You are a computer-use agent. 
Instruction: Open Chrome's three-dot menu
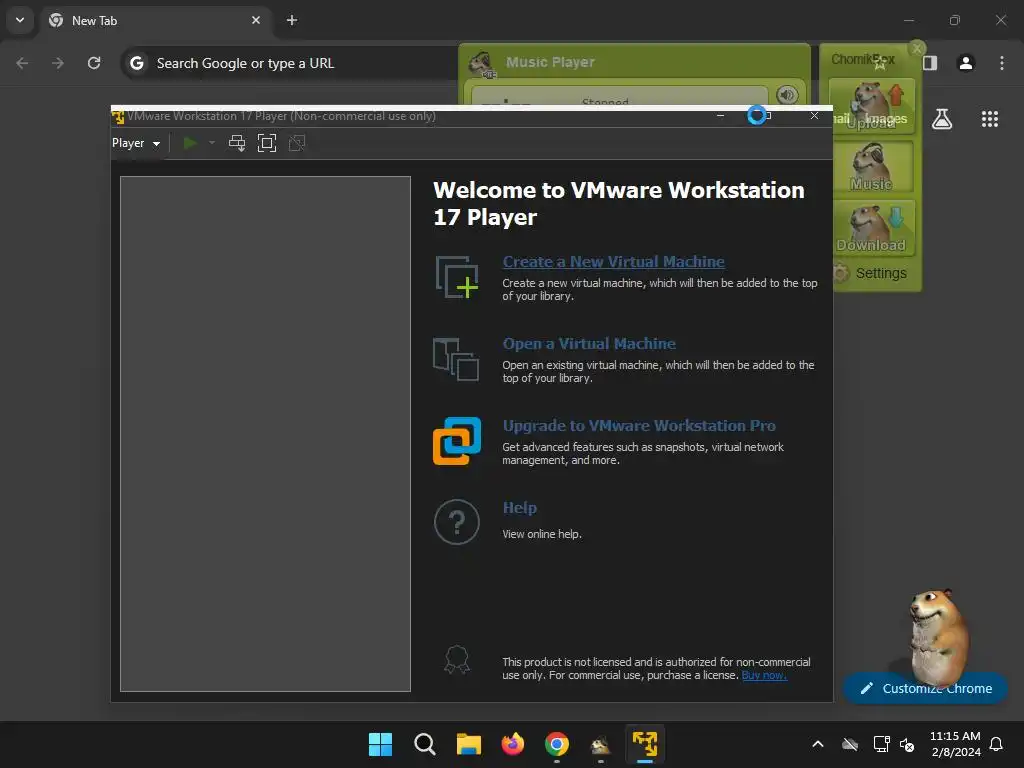[1002, 63]
